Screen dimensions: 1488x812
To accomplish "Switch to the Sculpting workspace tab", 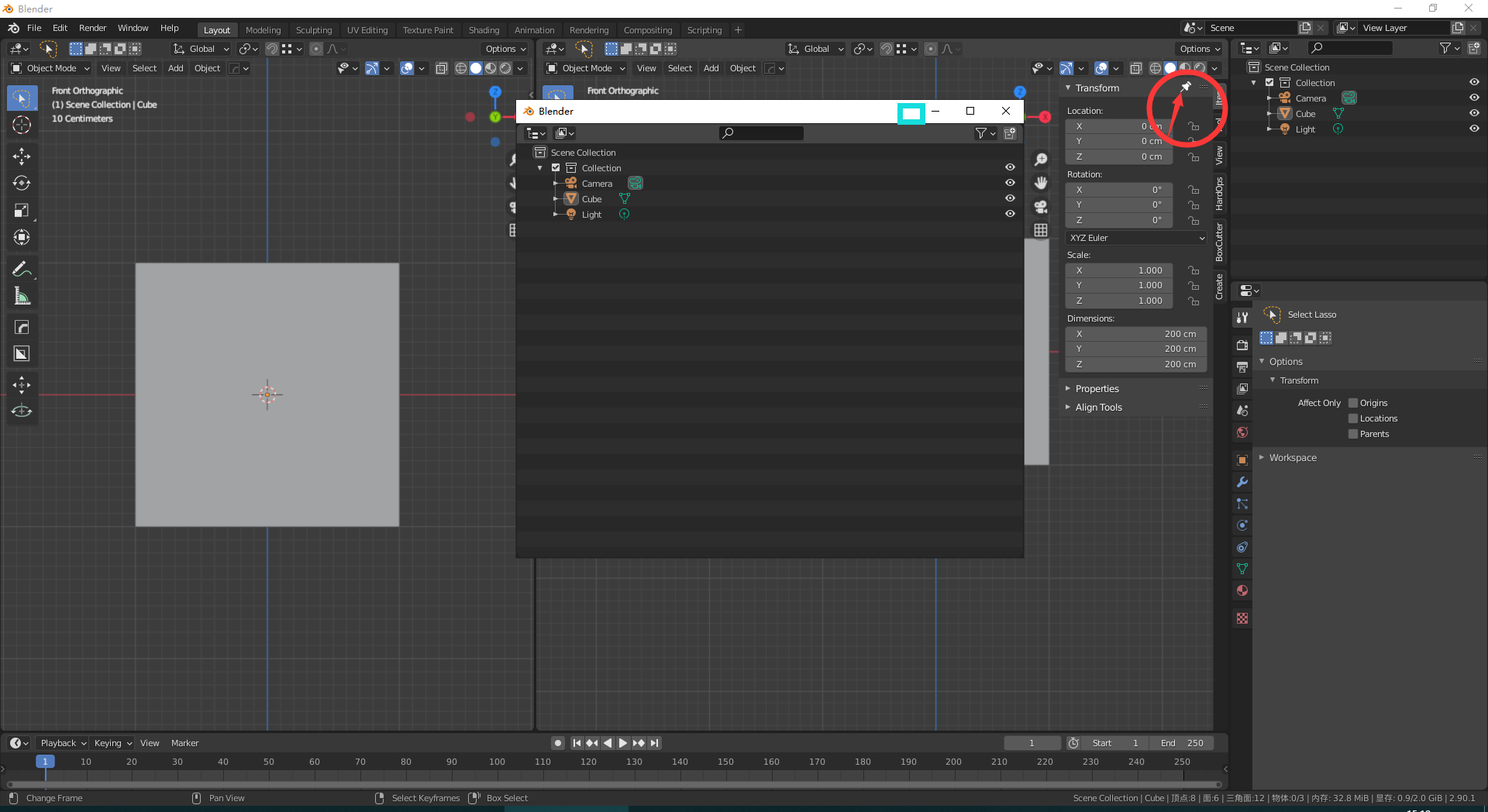I will pos(314,30).
